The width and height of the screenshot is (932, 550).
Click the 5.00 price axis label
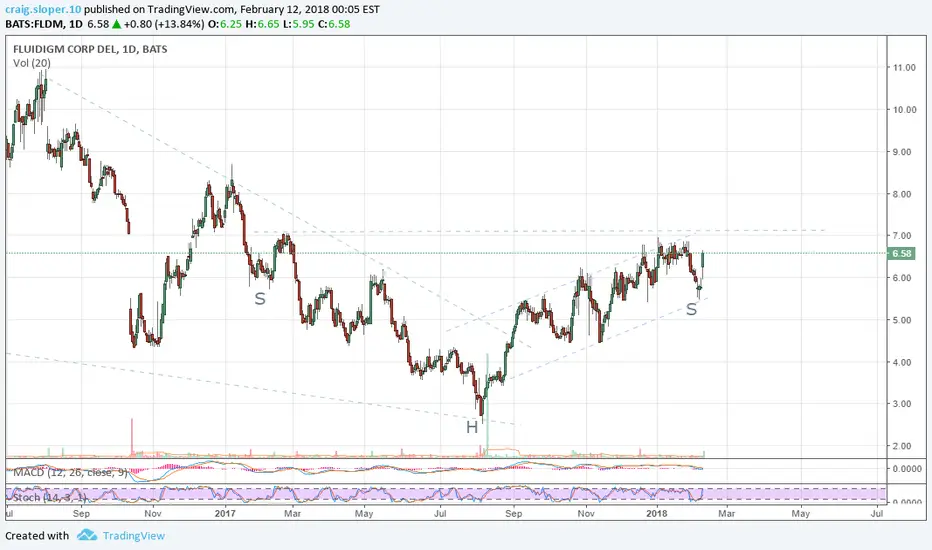[902, 320]
